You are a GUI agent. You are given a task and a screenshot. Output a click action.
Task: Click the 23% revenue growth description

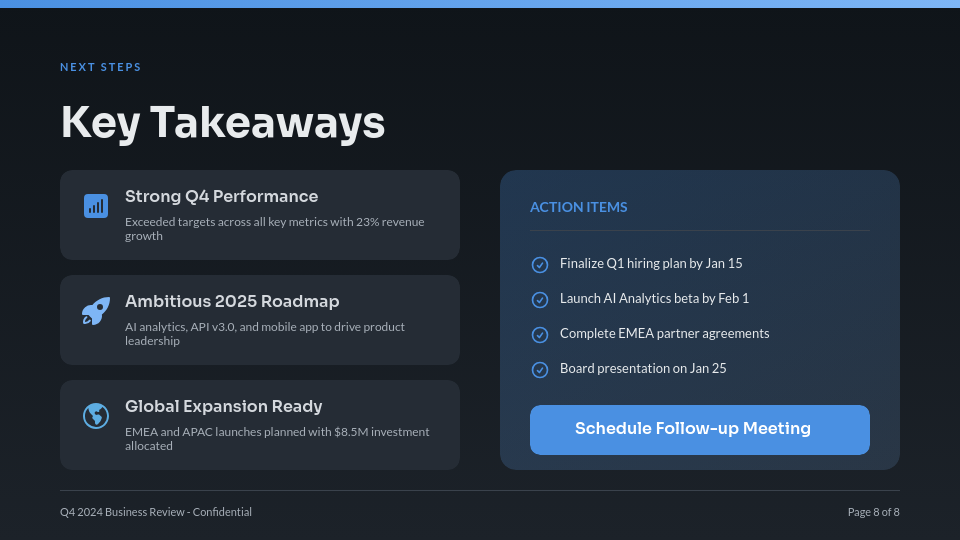coord(274,228)
